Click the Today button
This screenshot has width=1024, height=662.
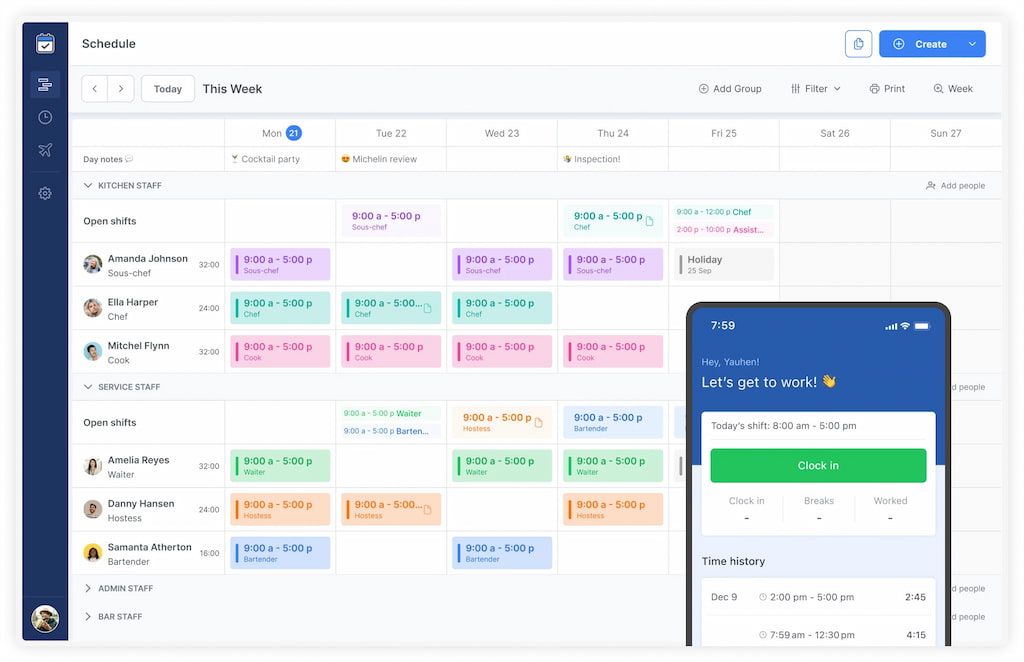[168, 89]
